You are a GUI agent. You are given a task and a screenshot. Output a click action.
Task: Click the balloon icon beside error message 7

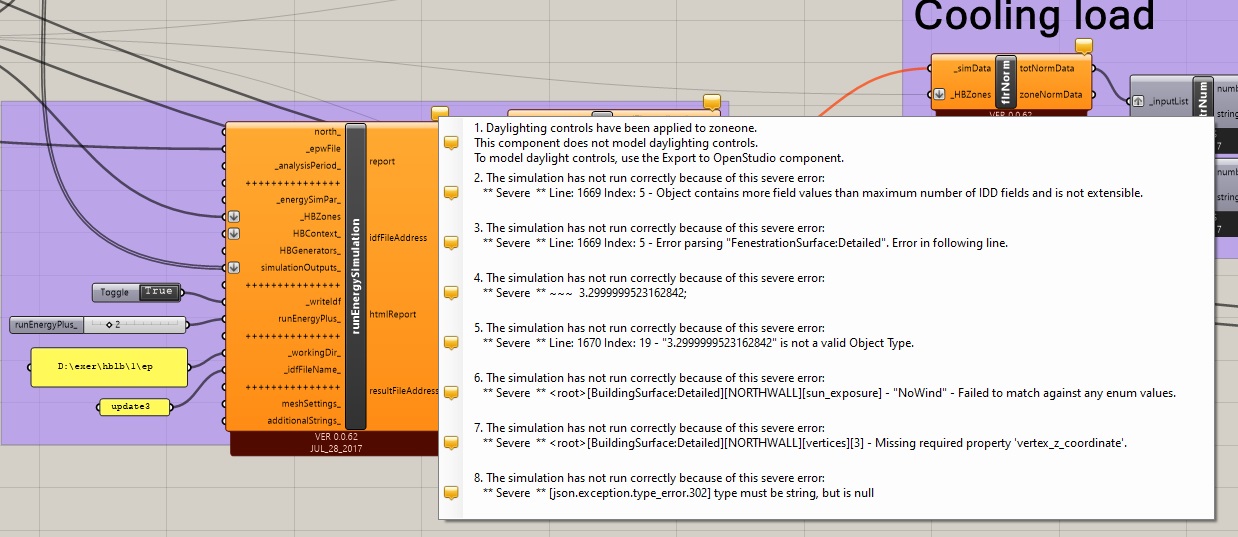coord(451,443)
